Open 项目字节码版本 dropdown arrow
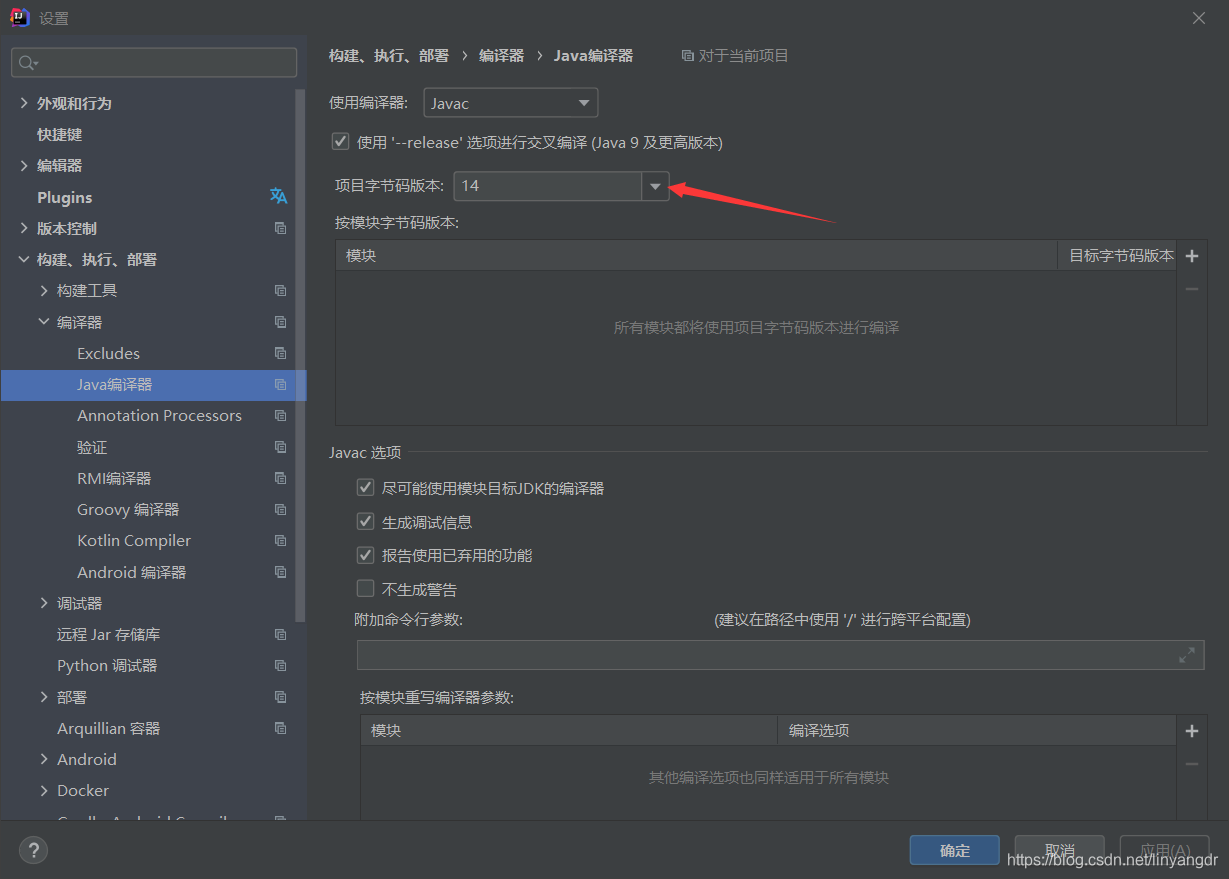The image size is (1229, 879). (655, 186)
